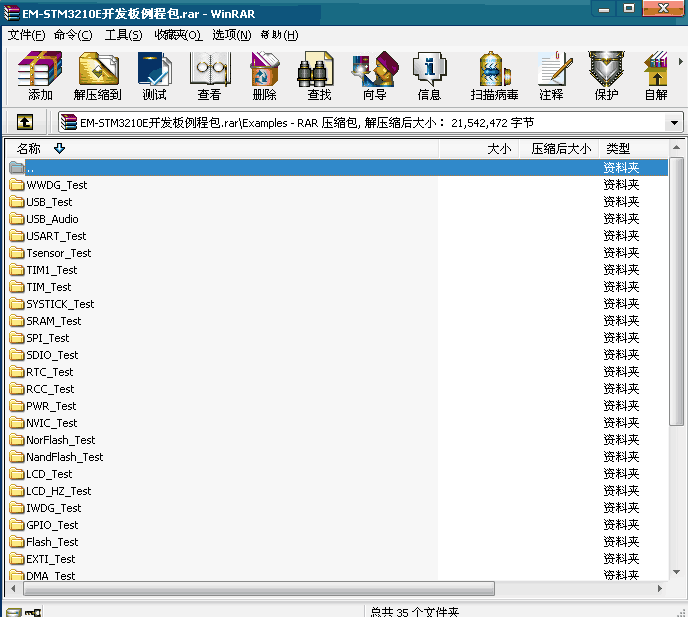Image resolution: width=688 pixels, height=617 pixels.
Task: Open the 工具(S) menu
Action: (123, 35)
